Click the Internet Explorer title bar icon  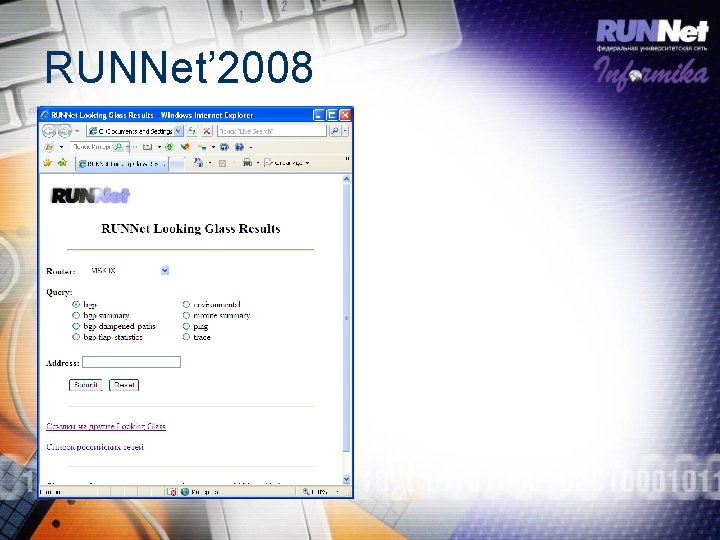point(45,114)
